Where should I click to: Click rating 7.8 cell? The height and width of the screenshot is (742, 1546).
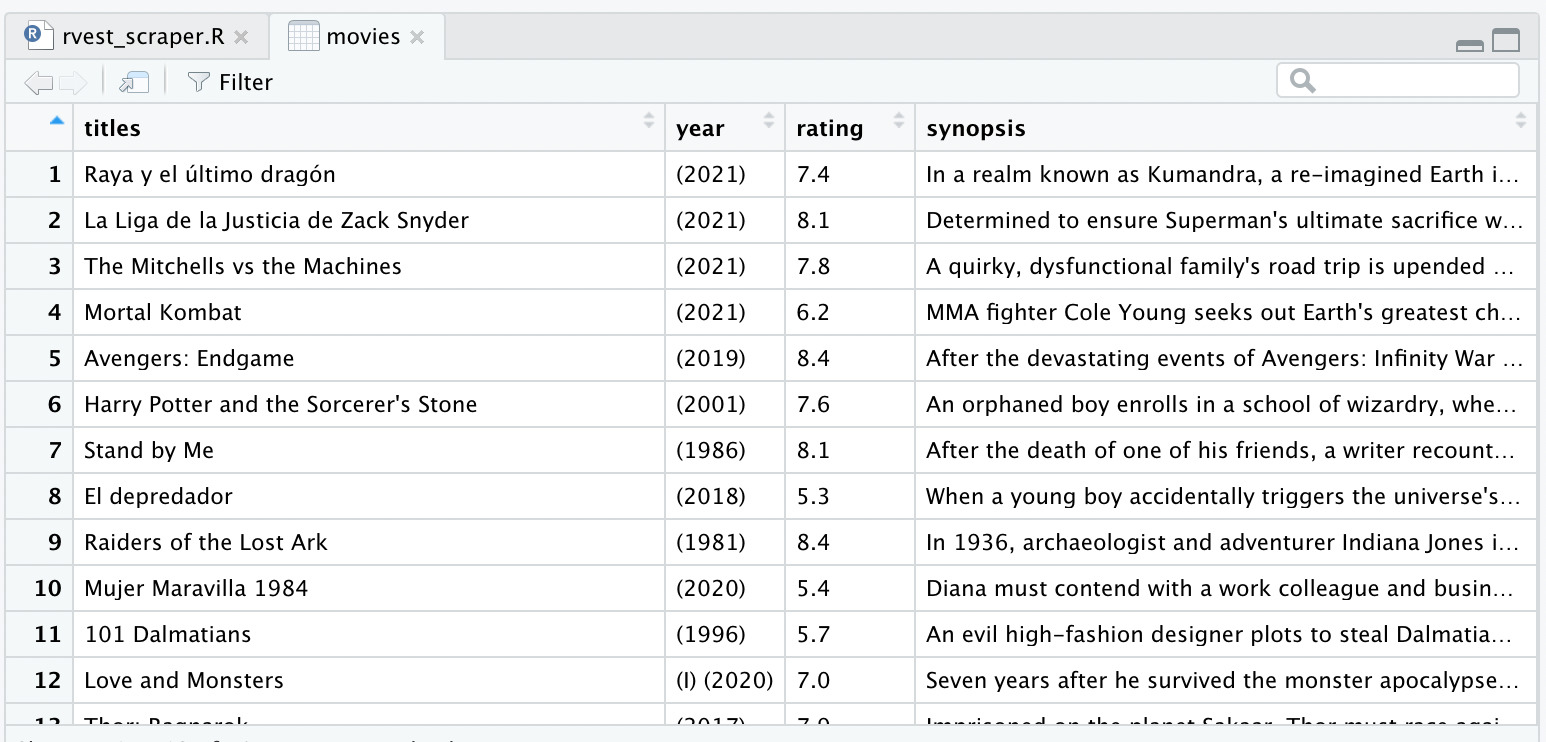pos(850,266)
